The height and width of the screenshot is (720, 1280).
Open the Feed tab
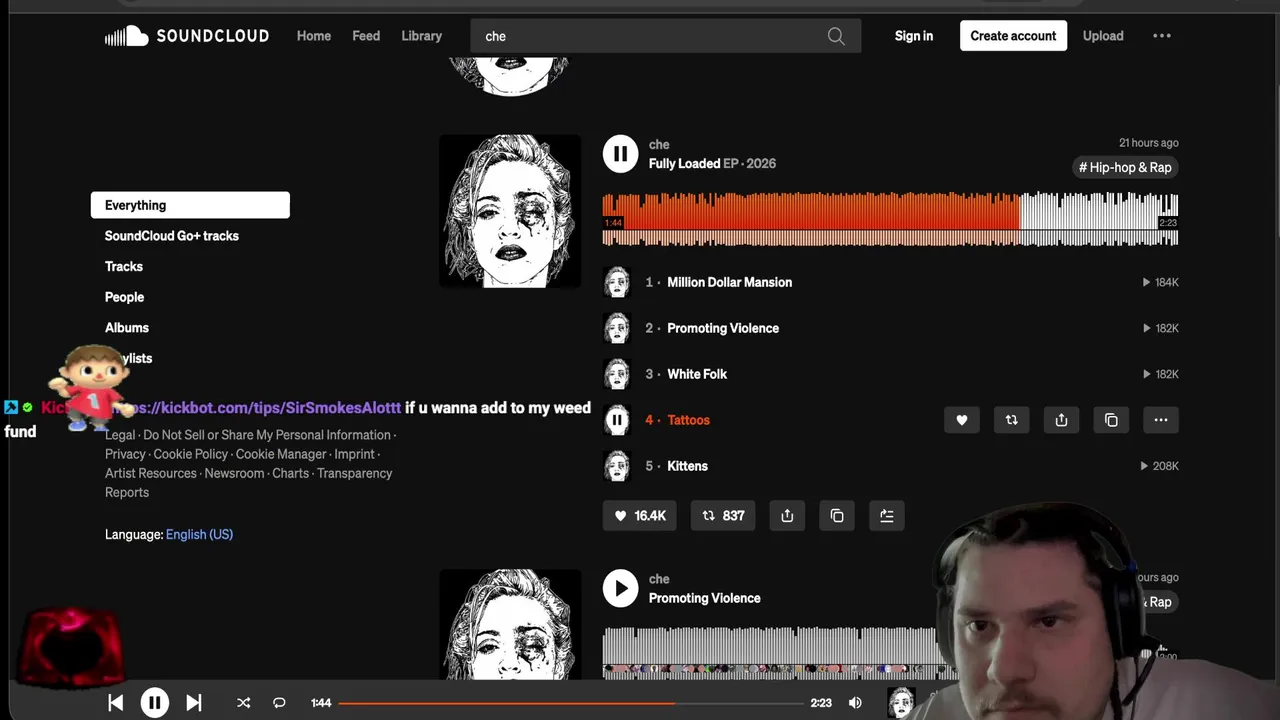click(x=366, y=36)
